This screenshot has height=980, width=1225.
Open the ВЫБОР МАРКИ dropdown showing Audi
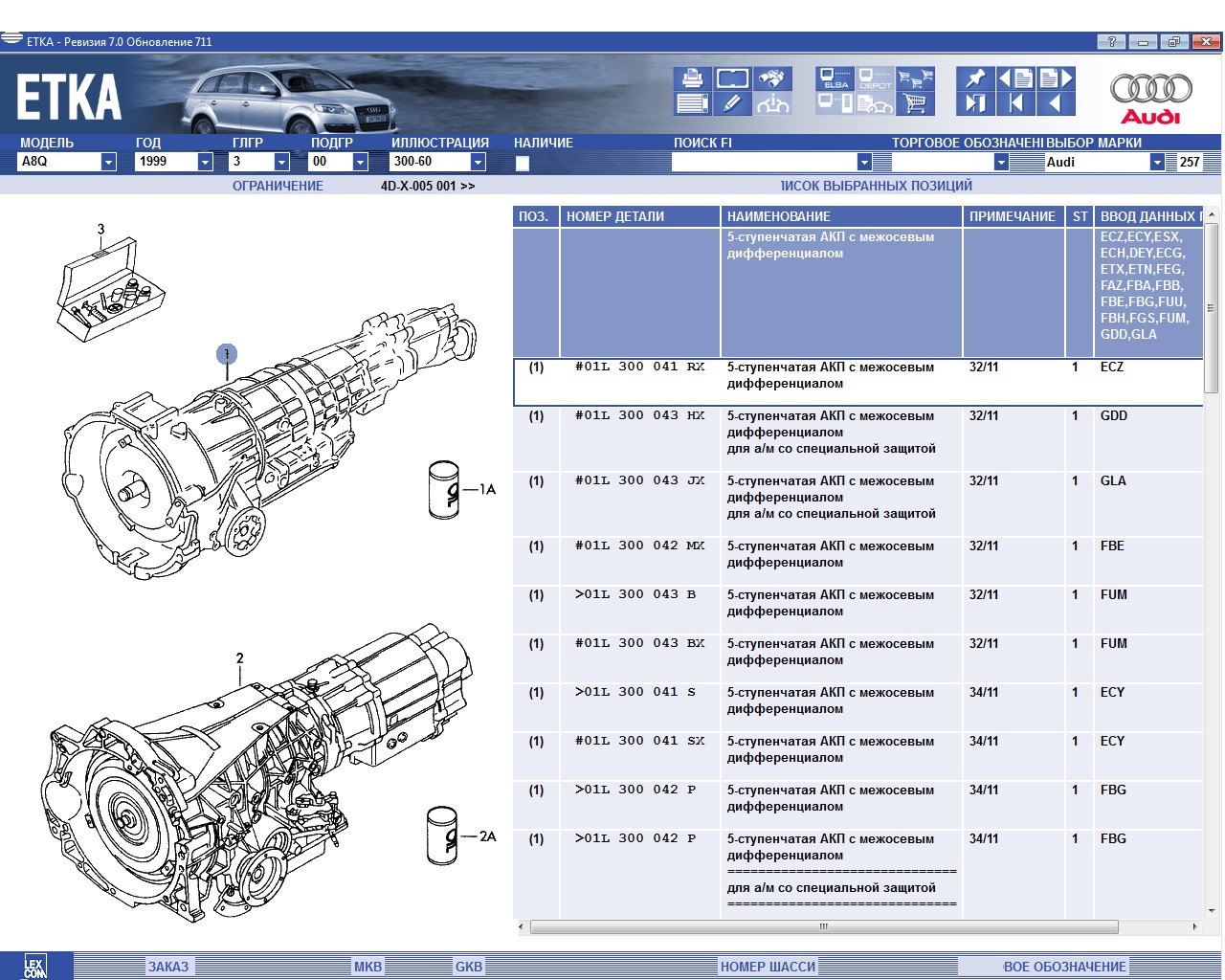pos(1157,162)
